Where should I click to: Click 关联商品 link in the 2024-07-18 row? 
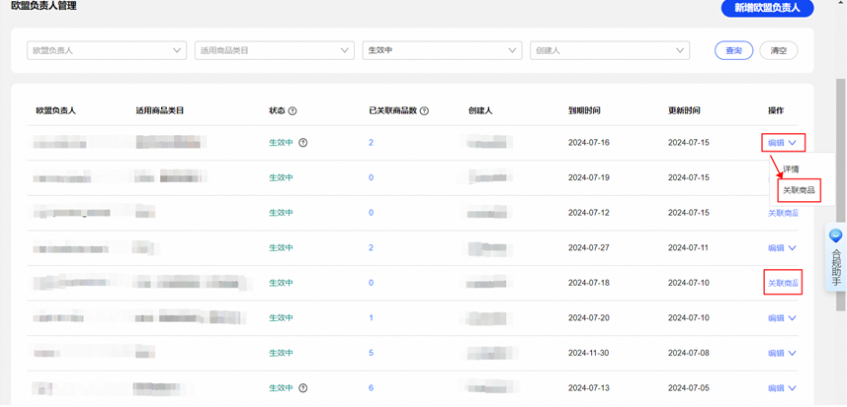(783, 283)
